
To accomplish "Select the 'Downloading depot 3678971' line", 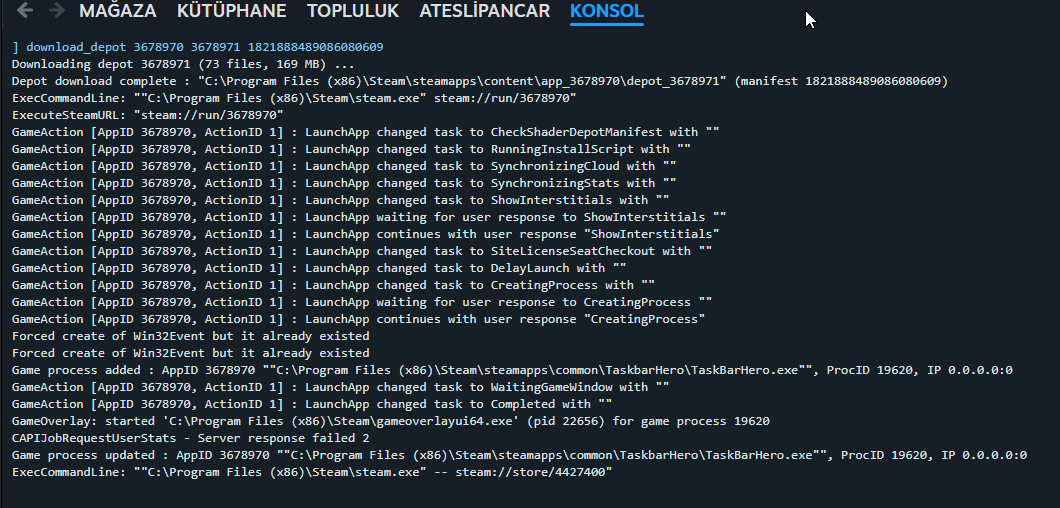I will click(x=183, y=64).
